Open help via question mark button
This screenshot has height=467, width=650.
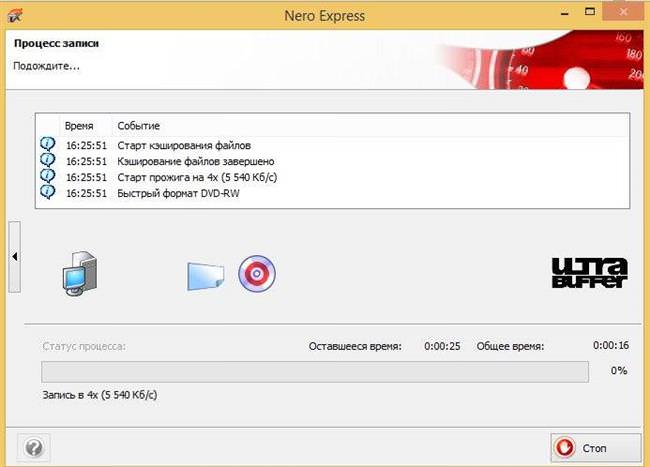tap(34, 448)
